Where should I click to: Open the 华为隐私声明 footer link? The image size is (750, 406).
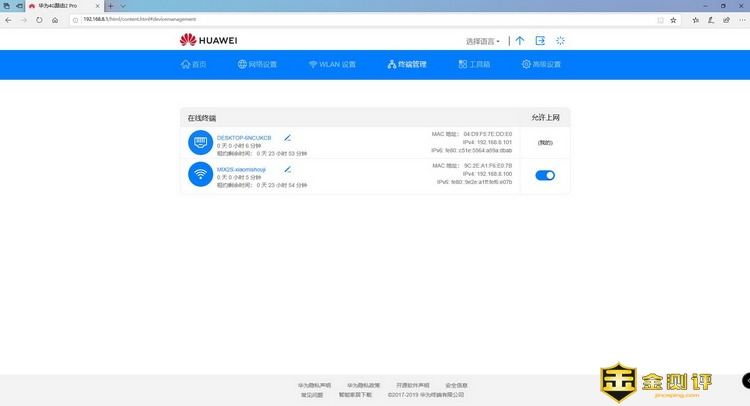coord(314,385)
